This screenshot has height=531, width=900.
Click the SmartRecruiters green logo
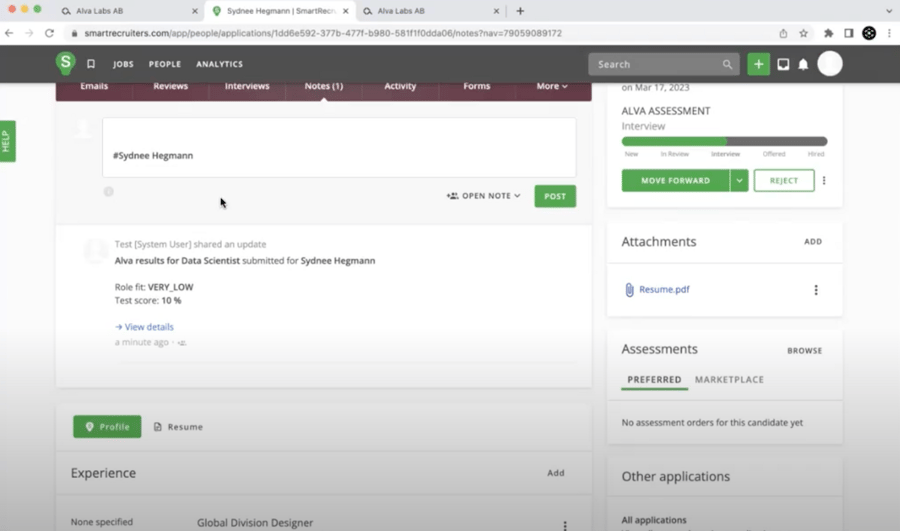coord(65,63)
